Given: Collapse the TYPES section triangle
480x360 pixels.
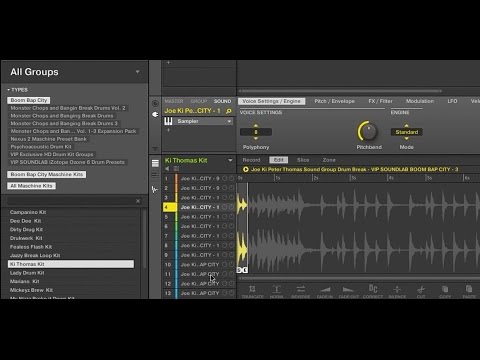Looking at the screenshot, I should pos(8,90).
